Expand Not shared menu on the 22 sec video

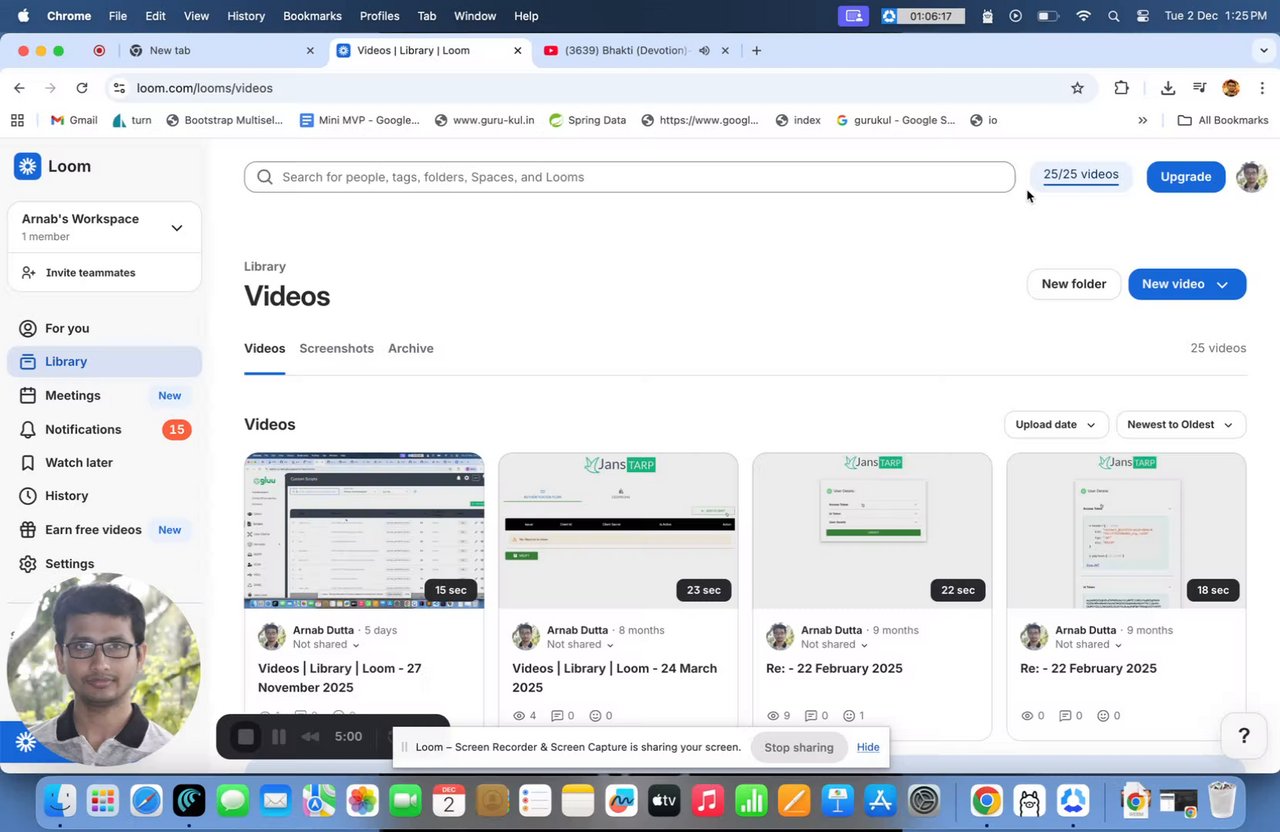point(834,645)
